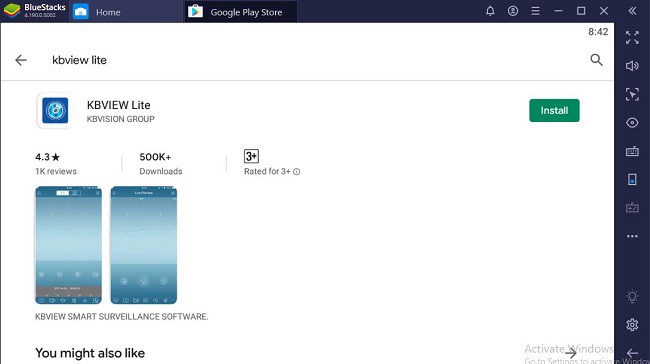Click the 3+ content rating badge
Image resolution: width=650 pixels, height=364 pixels.
[251, 156]
